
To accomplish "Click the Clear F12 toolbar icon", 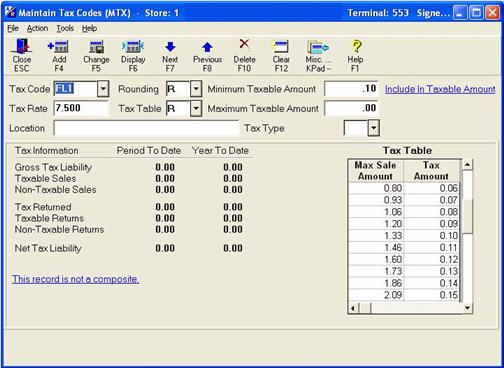I will [x=281, y=55].
